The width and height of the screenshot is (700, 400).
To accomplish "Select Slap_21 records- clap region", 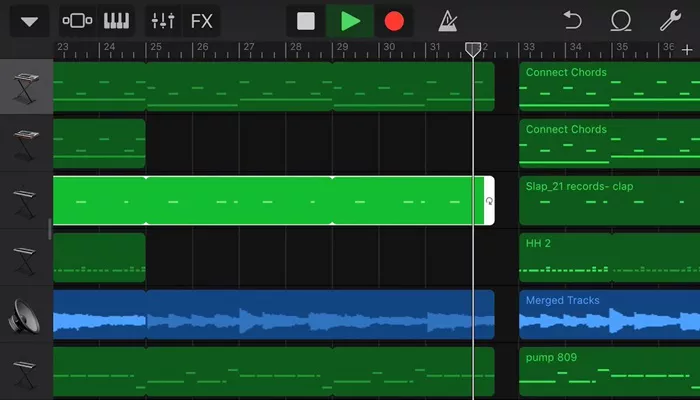I will pyautogui.click(x=610, y=201).
